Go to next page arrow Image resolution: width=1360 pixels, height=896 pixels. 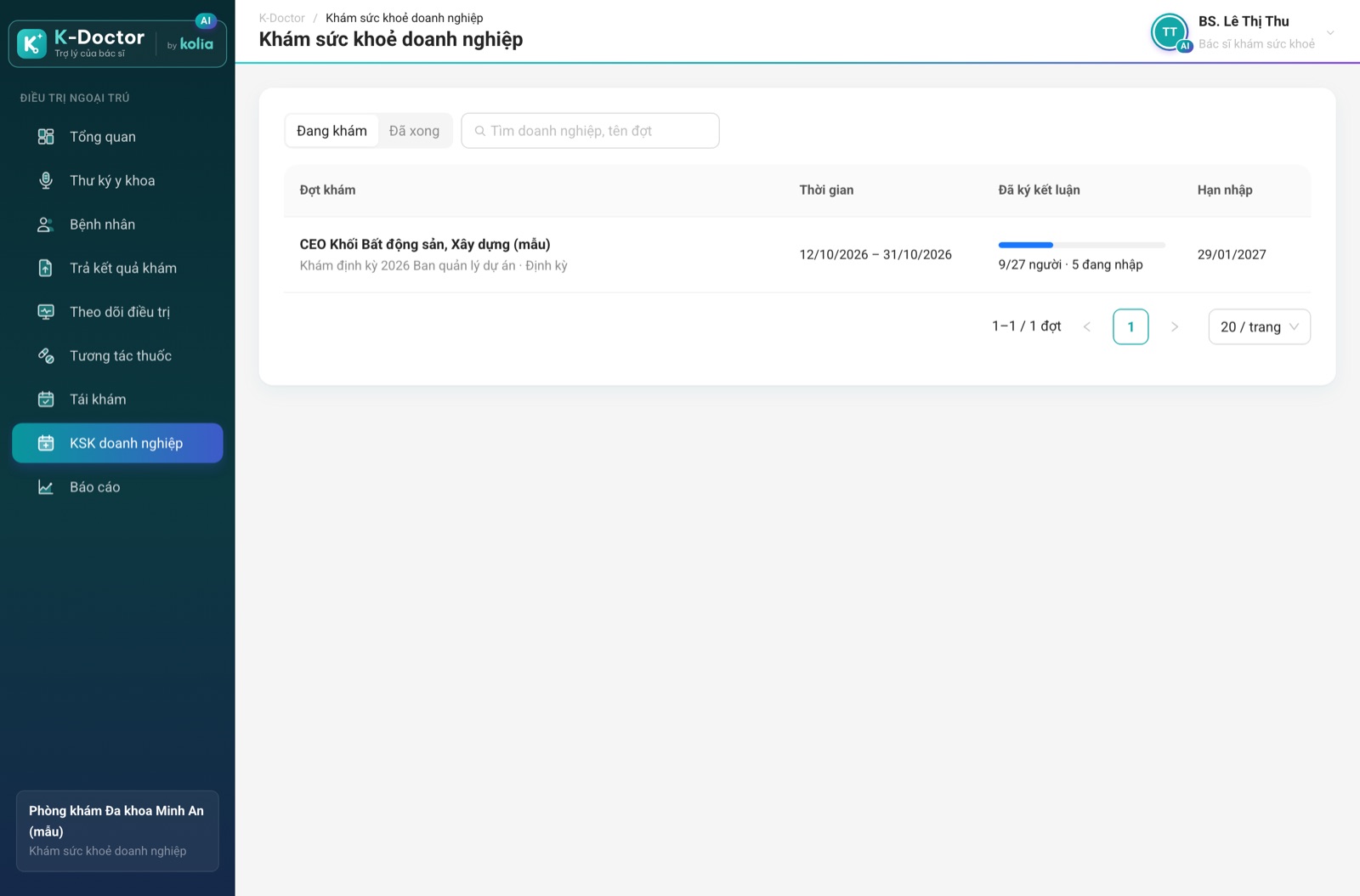(x=1175, y=326)
